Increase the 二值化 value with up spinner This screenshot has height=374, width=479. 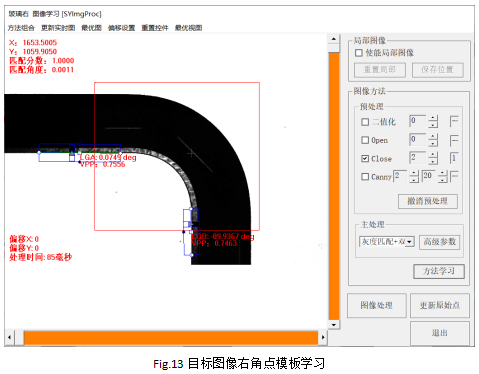(433, 118)
